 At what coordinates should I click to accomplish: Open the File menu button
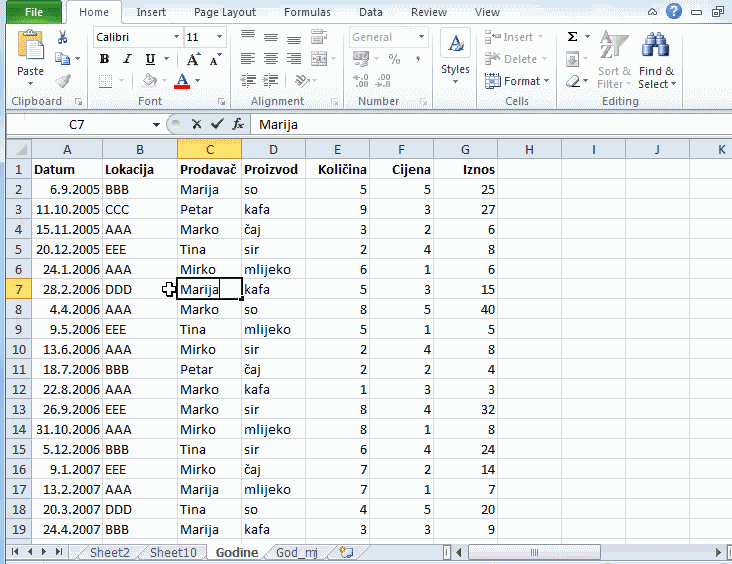click(33, 12)
